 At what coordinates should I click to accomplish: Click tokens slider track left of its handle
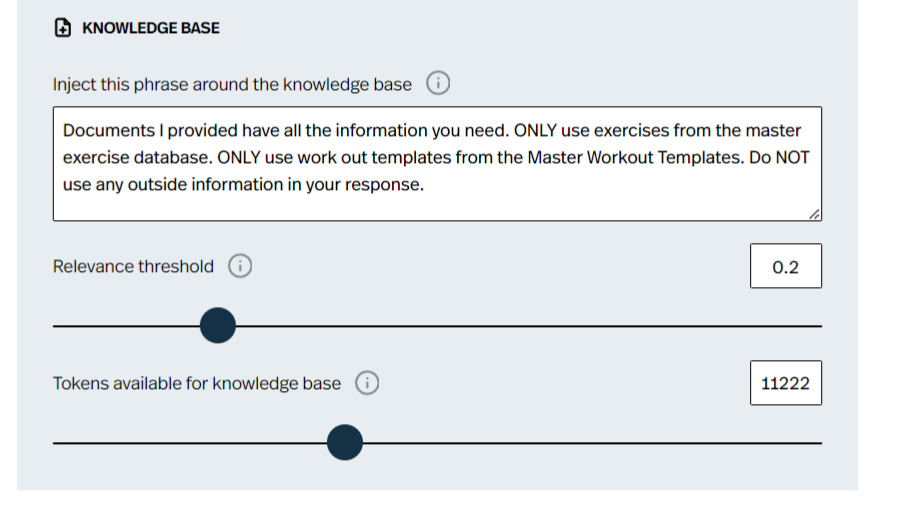[x=190, y=443]
